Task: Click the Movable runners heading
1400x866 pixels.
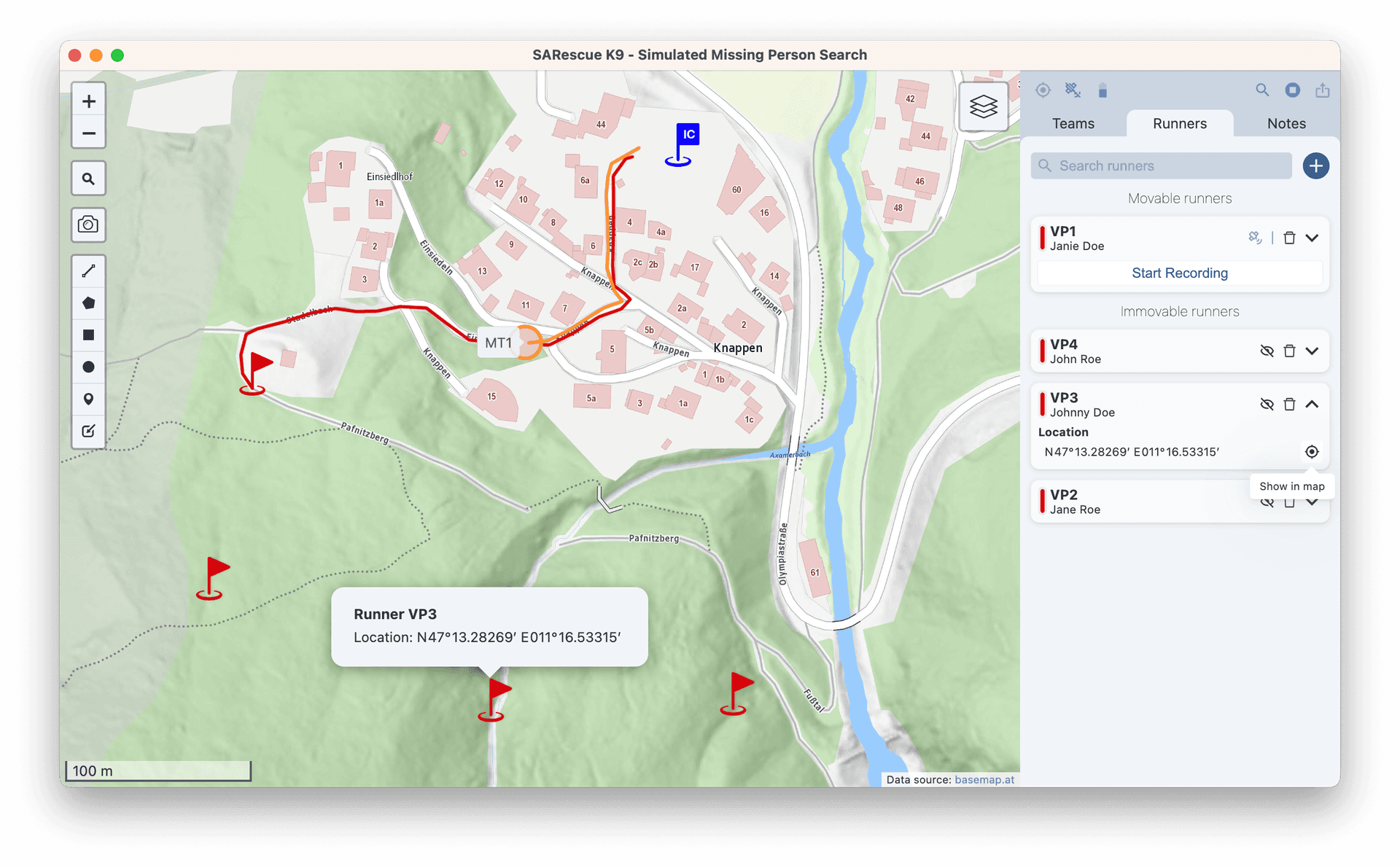Action: tap(1179, 198)
